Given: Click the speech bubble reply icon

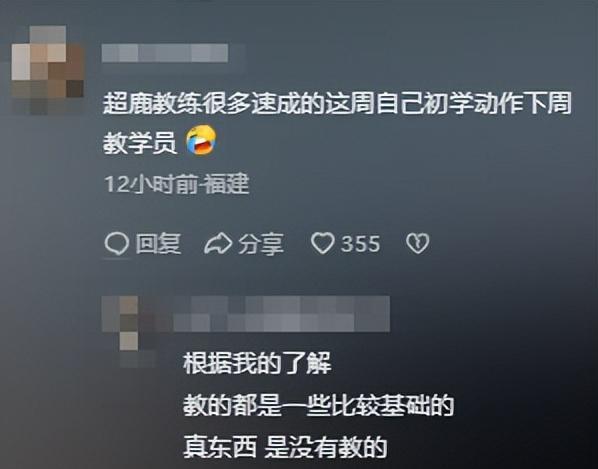Looking at the screenshot, I should click(x=117, y=243).
